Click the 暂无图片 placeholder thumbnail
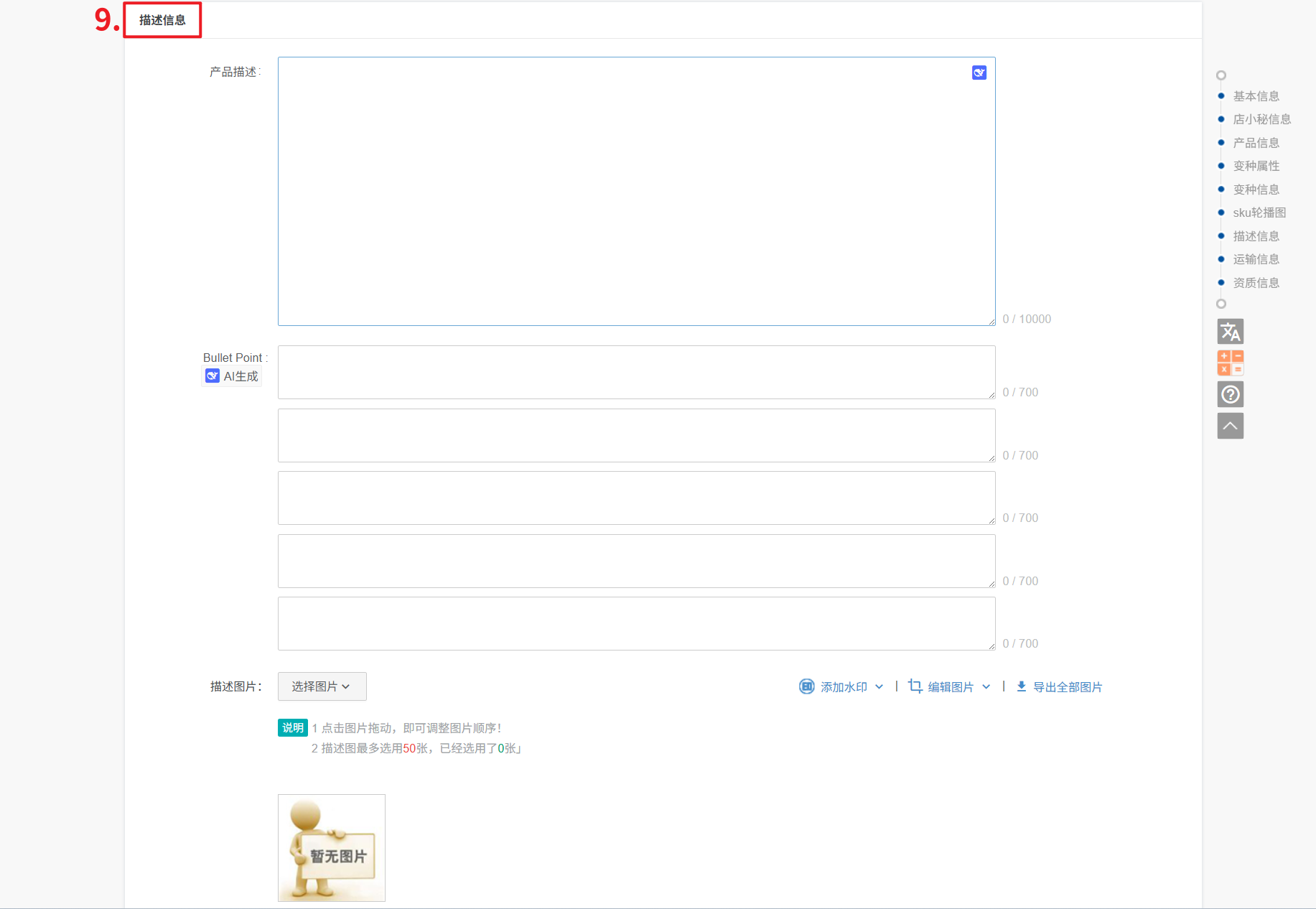 tap(332, 848)
